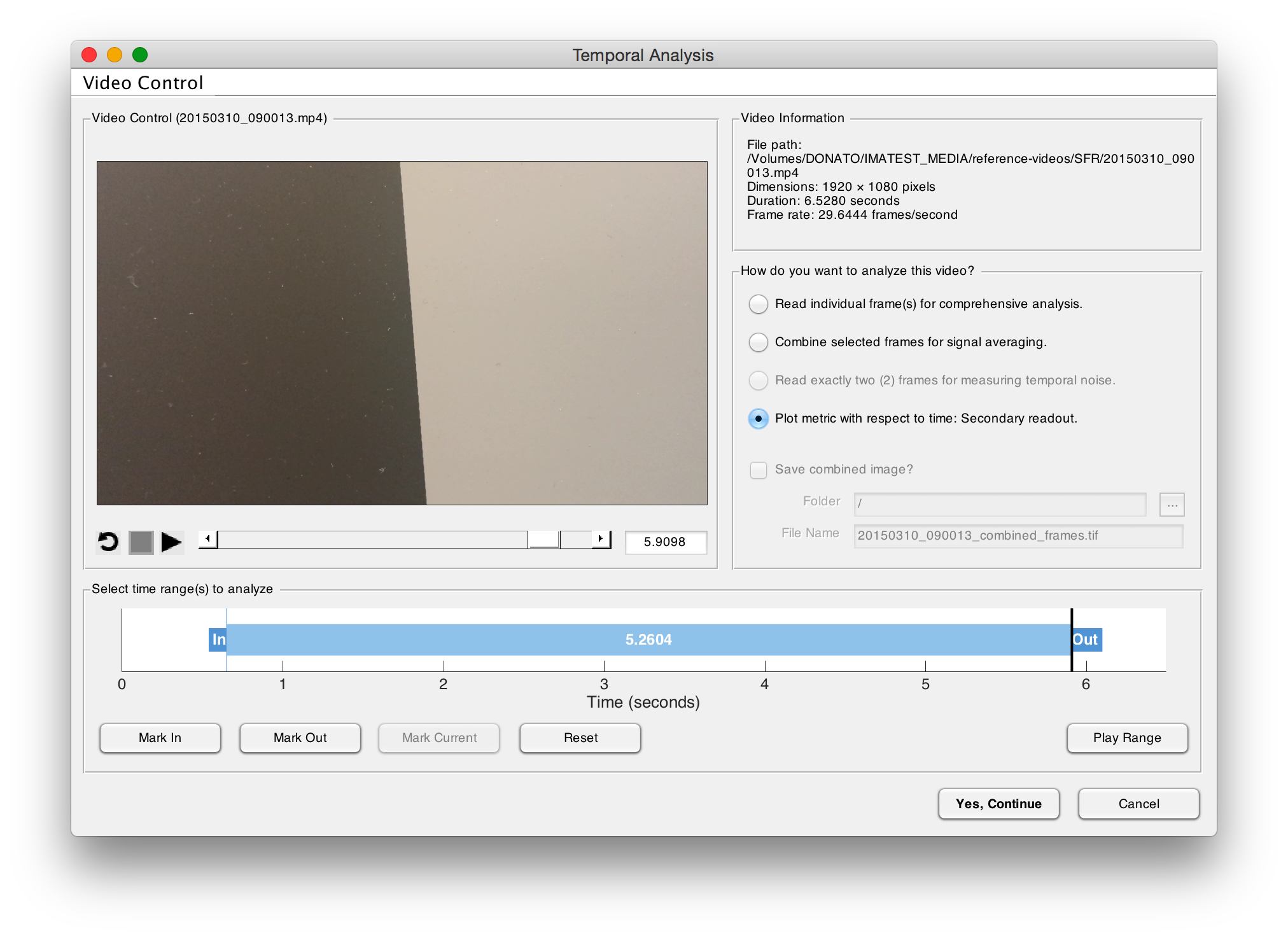
Task: Click the Video Control tab heading
Action: 143,83
